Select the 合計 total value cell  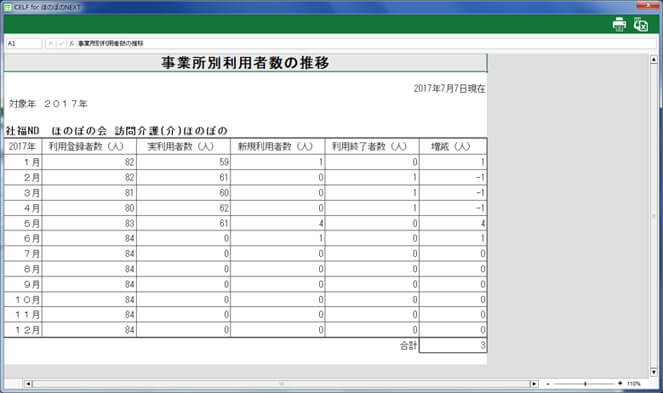(x=453, y=345)
